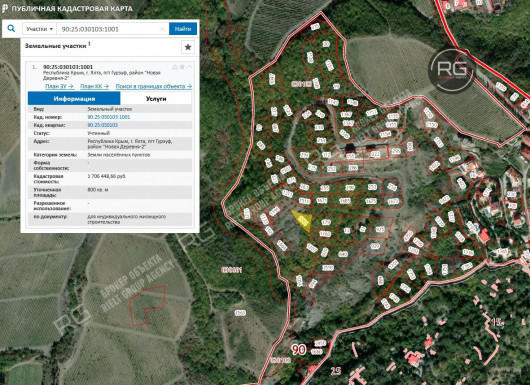Viewport: 530px width, 385px height.
Task: Select the isolated red-outlined parcel in the vineyard
Action: [x=147, y=306]
